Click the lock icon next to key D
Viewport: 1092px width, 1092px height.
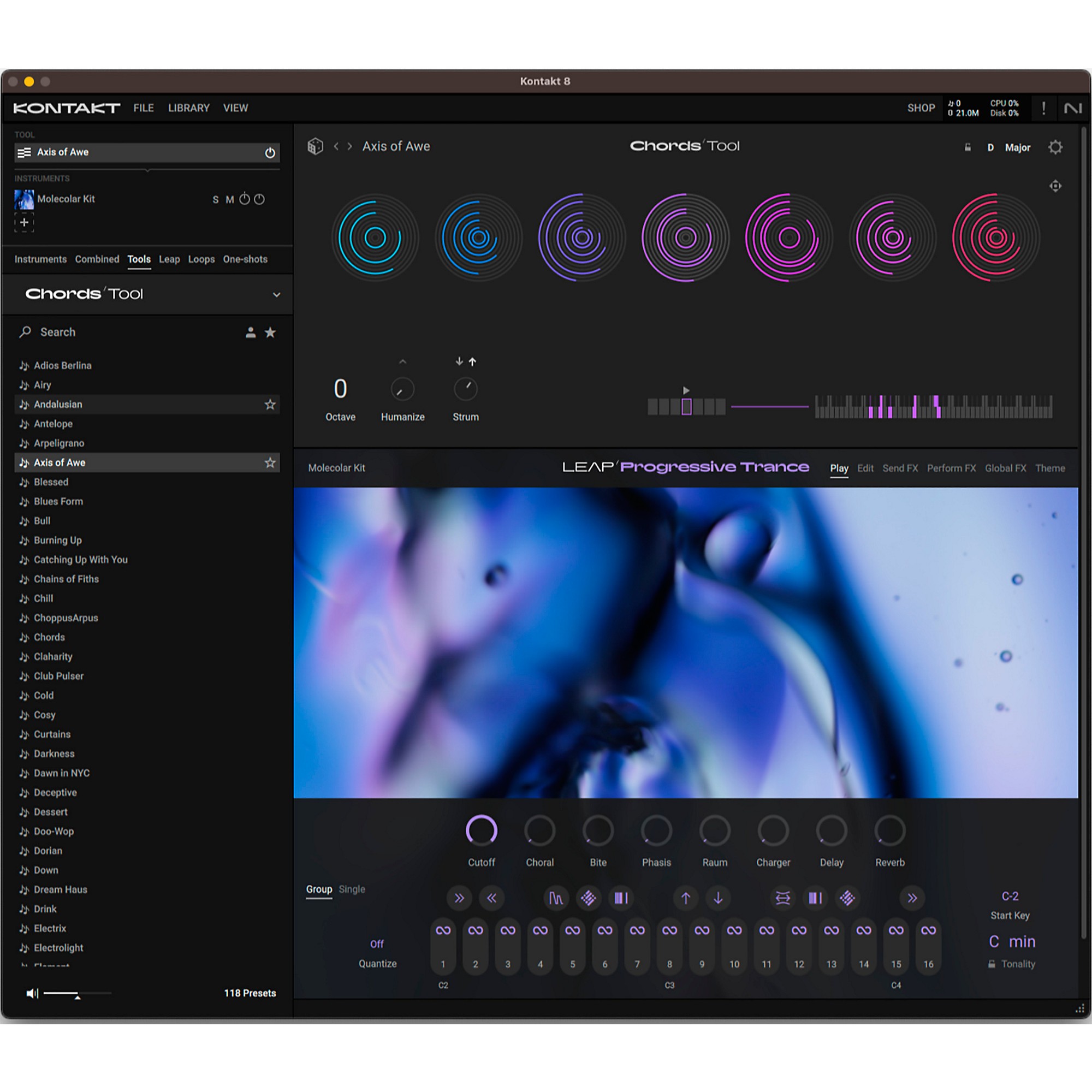pos(967,147)
